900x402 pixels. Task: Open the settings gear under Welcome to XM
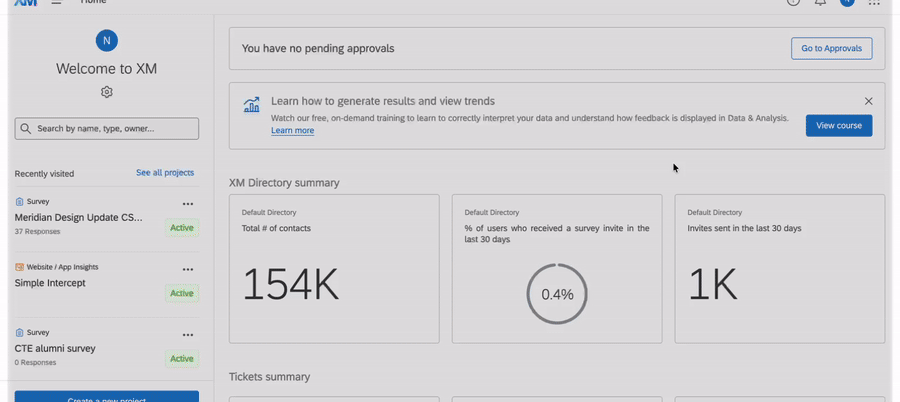(107, 92)
